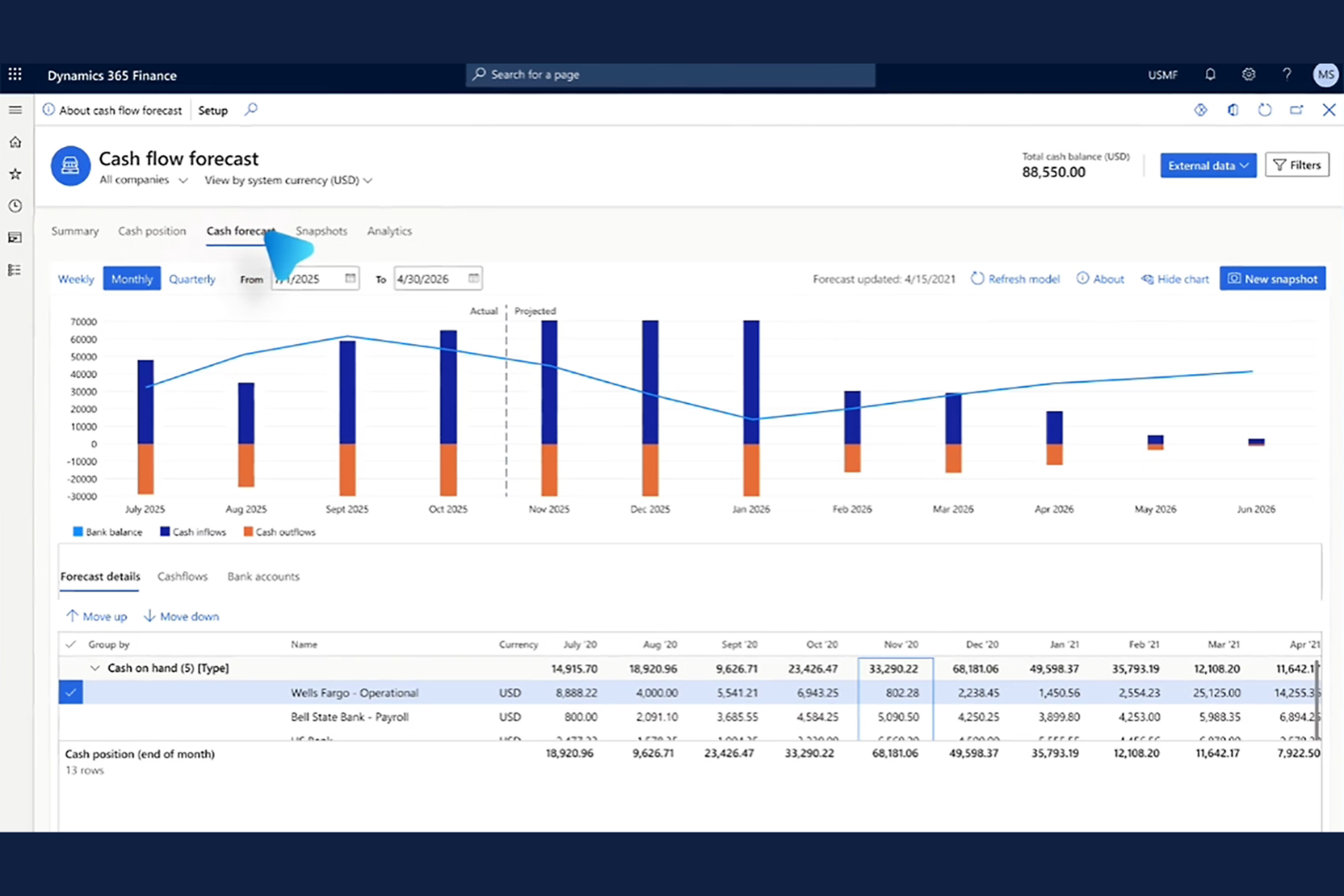Open the Filters button
Screen dimensions: 1344x896
tap(1297, 165)
